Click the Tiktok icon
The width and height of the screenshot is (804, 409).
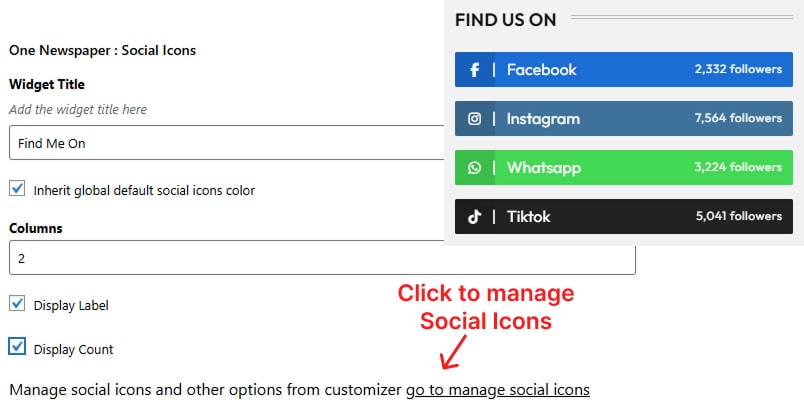(474, 217)
